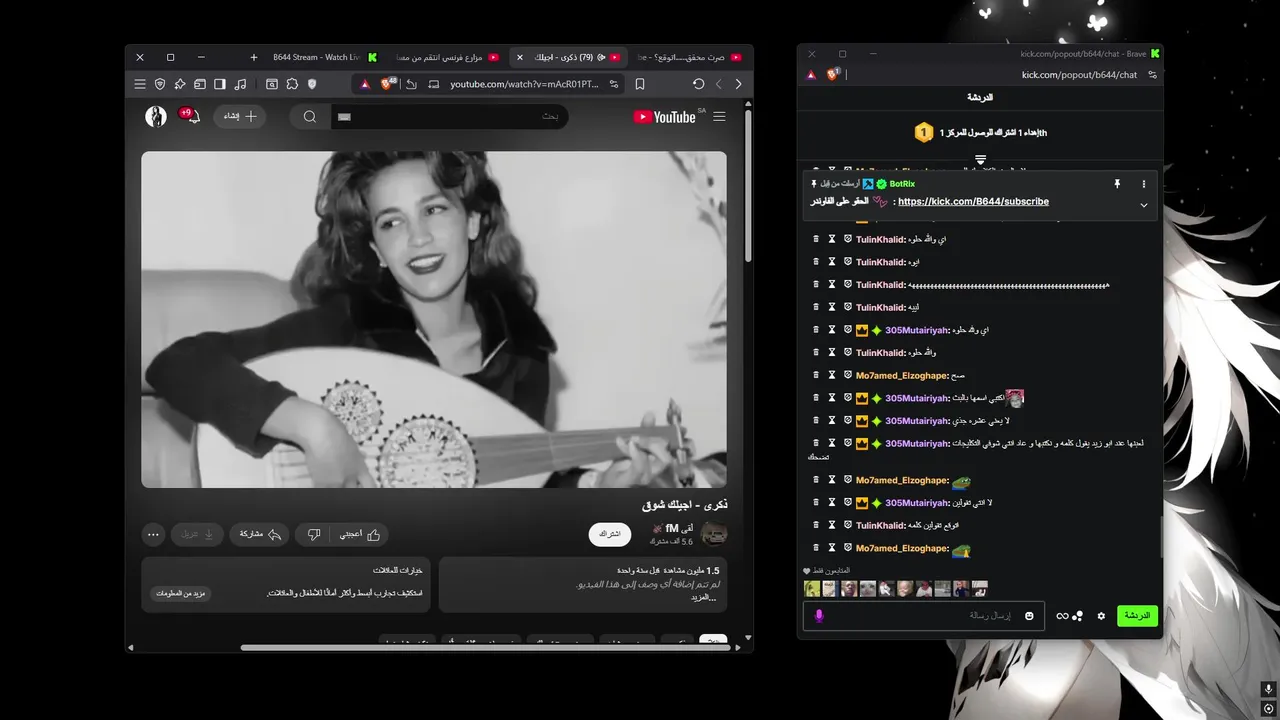Open the infinity icon beside chat input

coord(1061,616)
